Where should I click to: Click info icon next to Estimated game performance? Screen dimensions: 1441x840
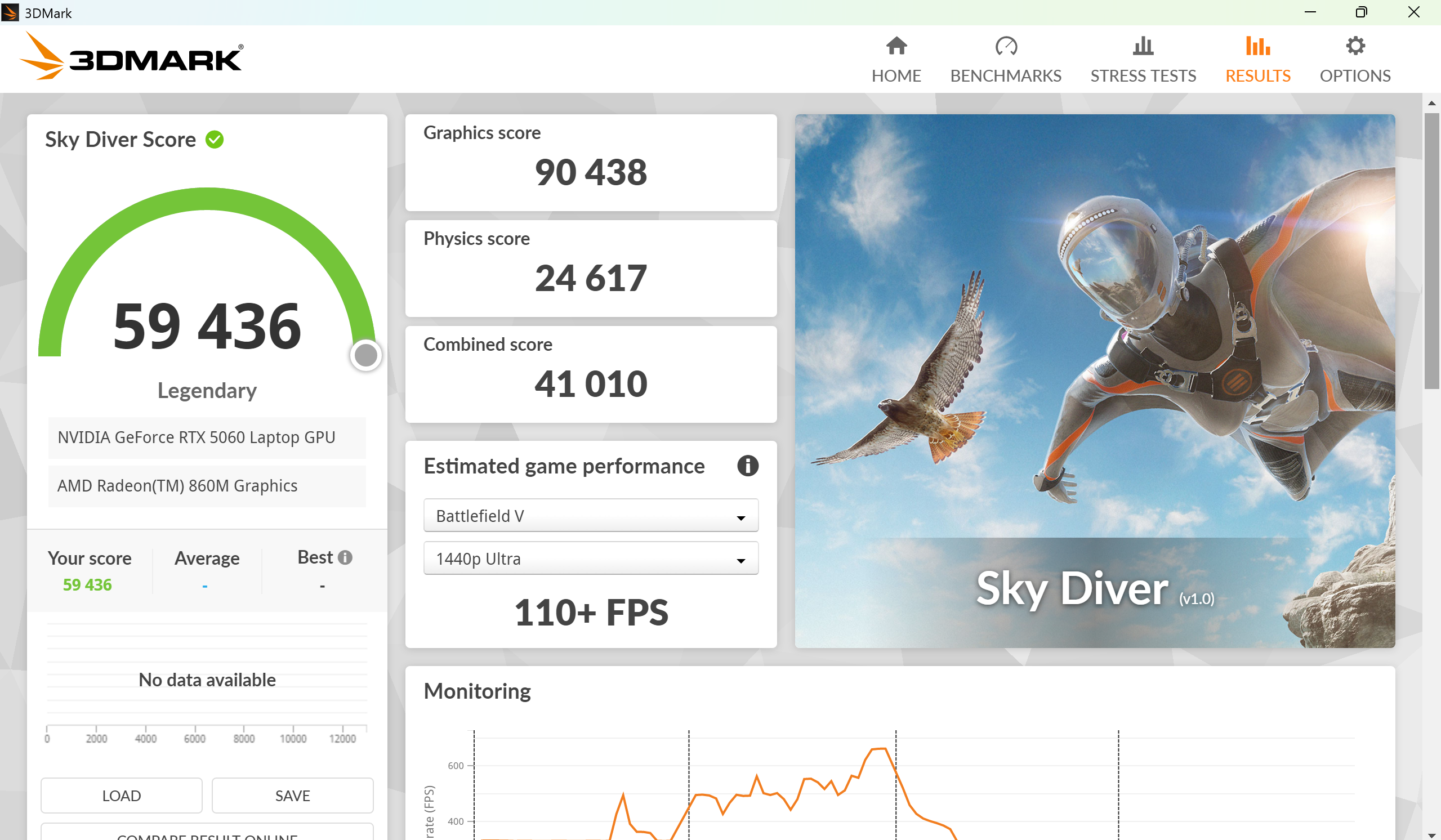tap(747, 466)
